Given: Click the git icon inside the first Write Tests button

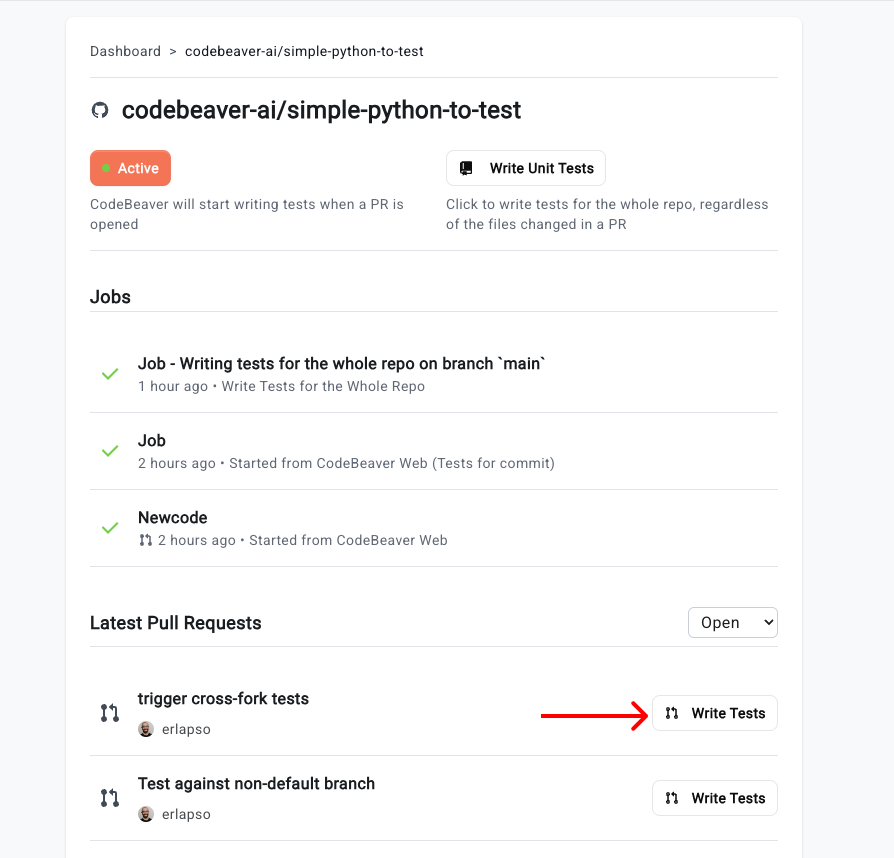Looking at the screenshot, I should (x=670, y=713).
